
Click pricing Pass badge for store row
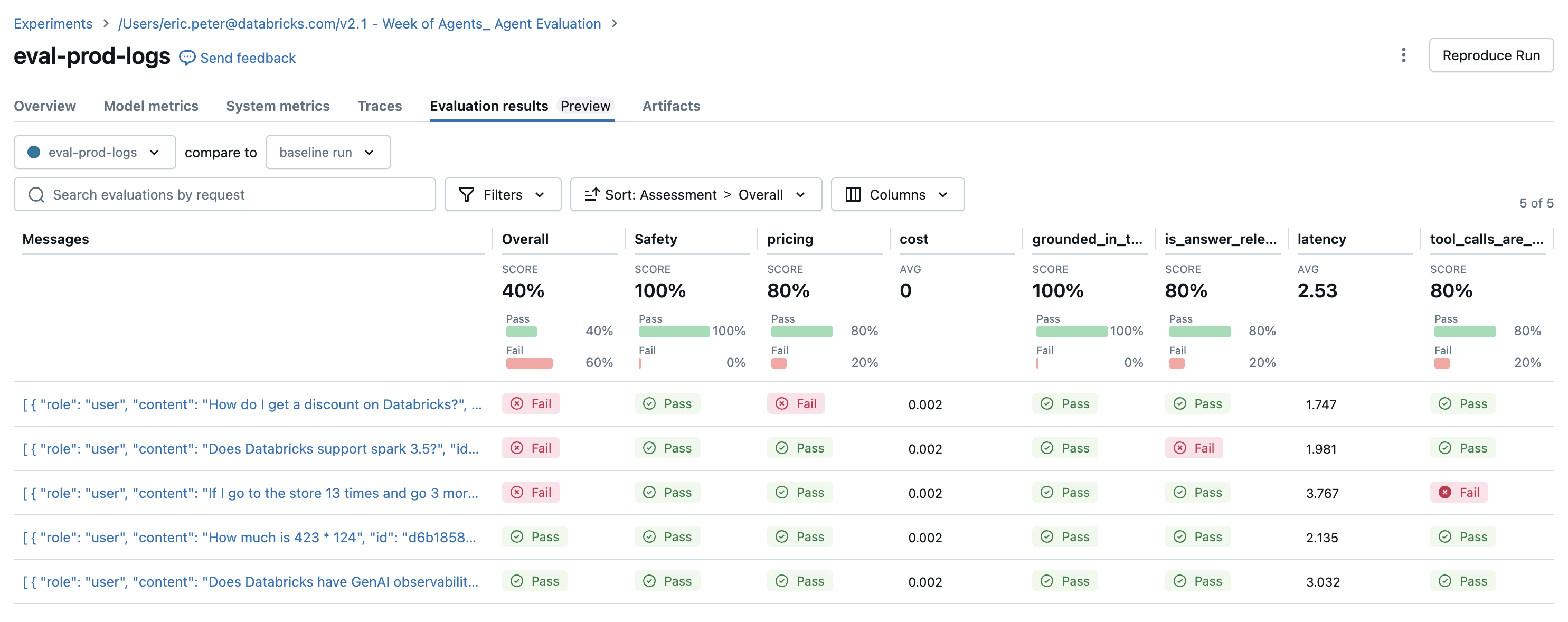point(800,492)
